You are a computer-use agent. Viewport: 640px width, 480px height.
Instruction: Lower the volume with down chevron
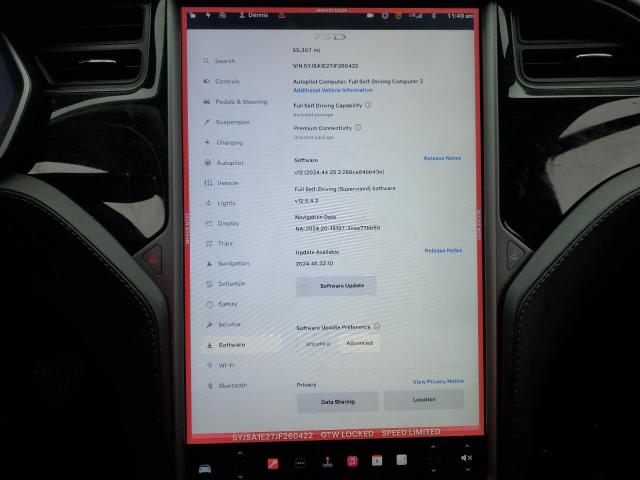click(468, 470)
